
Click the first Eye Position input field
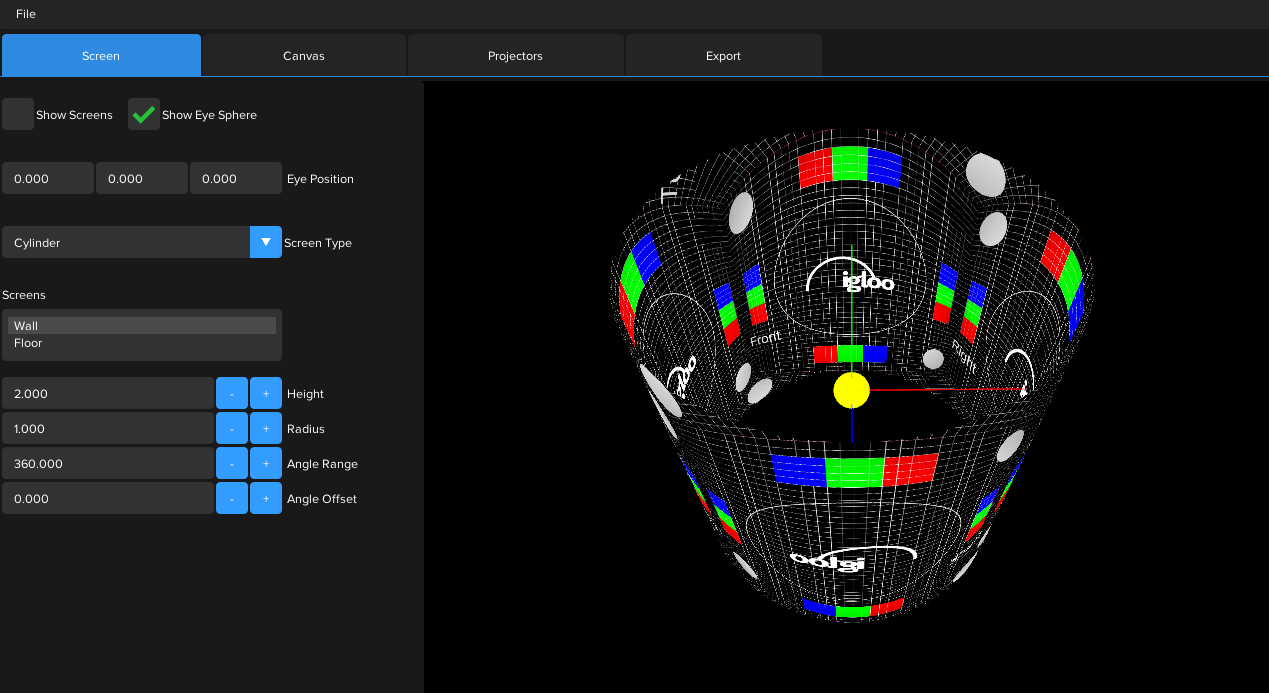[x=47, y=179]
